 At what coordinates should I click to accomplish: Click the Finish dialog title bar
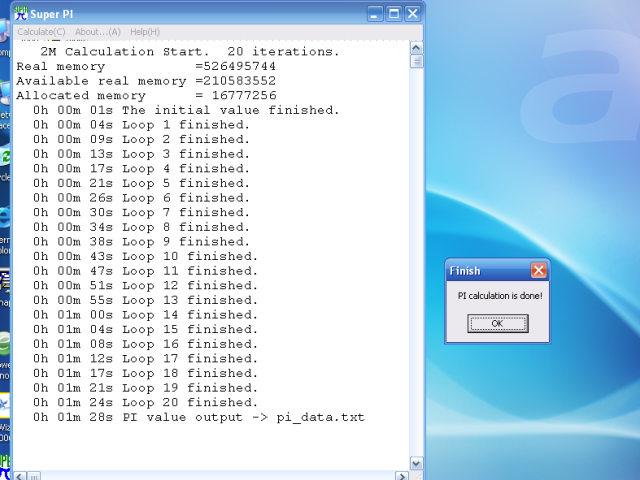point(485,270)
